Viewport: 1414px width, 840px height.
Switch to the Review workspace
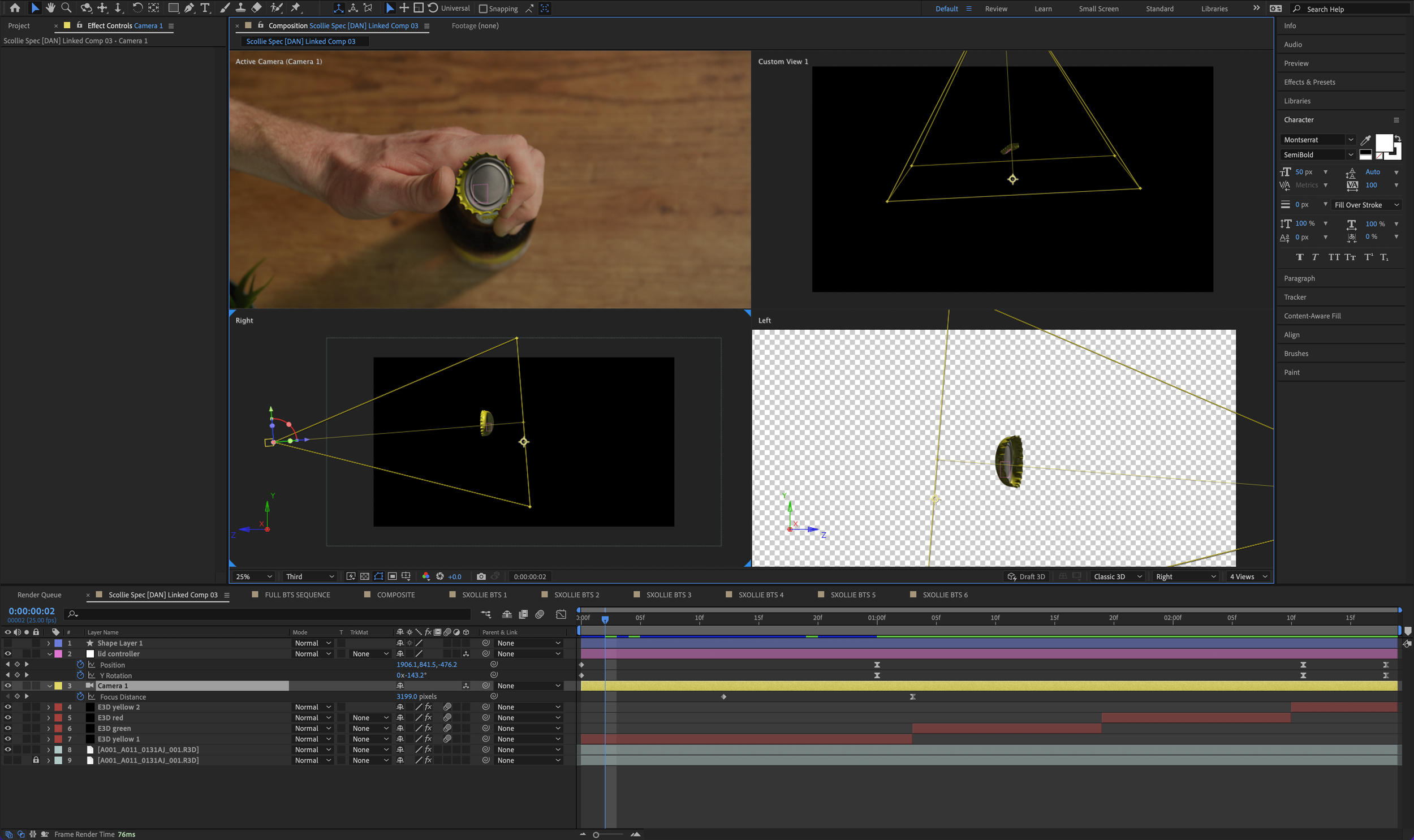click(996, 8)
